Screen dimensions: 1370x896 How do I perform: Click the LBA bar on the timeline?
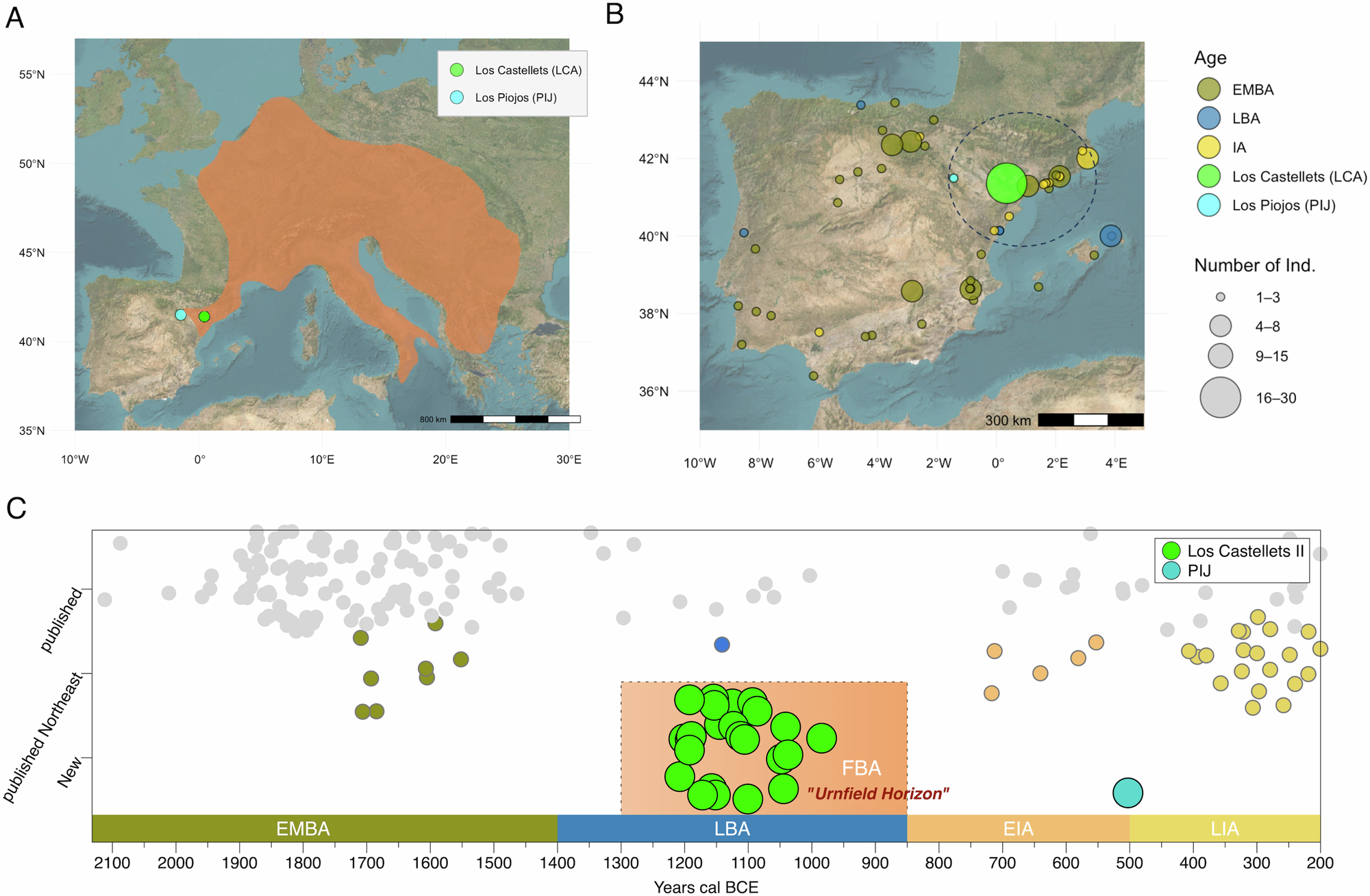click(x=732, y=828)
